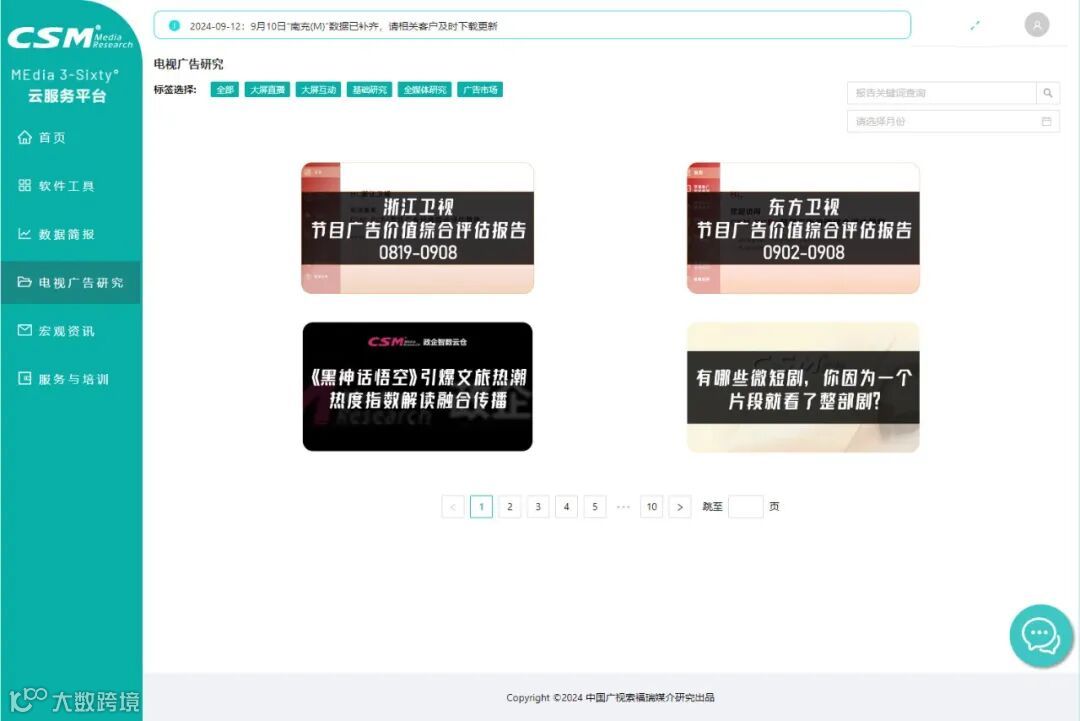This screenshot has height=721, width=1080.
Task: Open the chat support bubble
Action: (x=1041, y=636)
